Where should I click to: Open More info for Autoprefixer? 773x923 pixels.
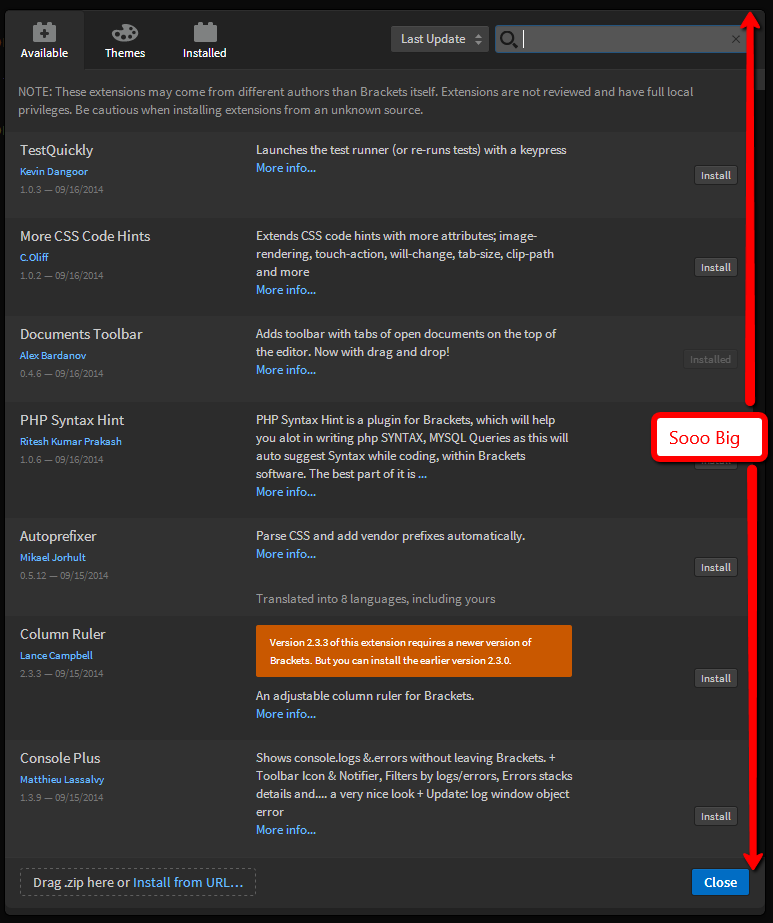[286, 554]
